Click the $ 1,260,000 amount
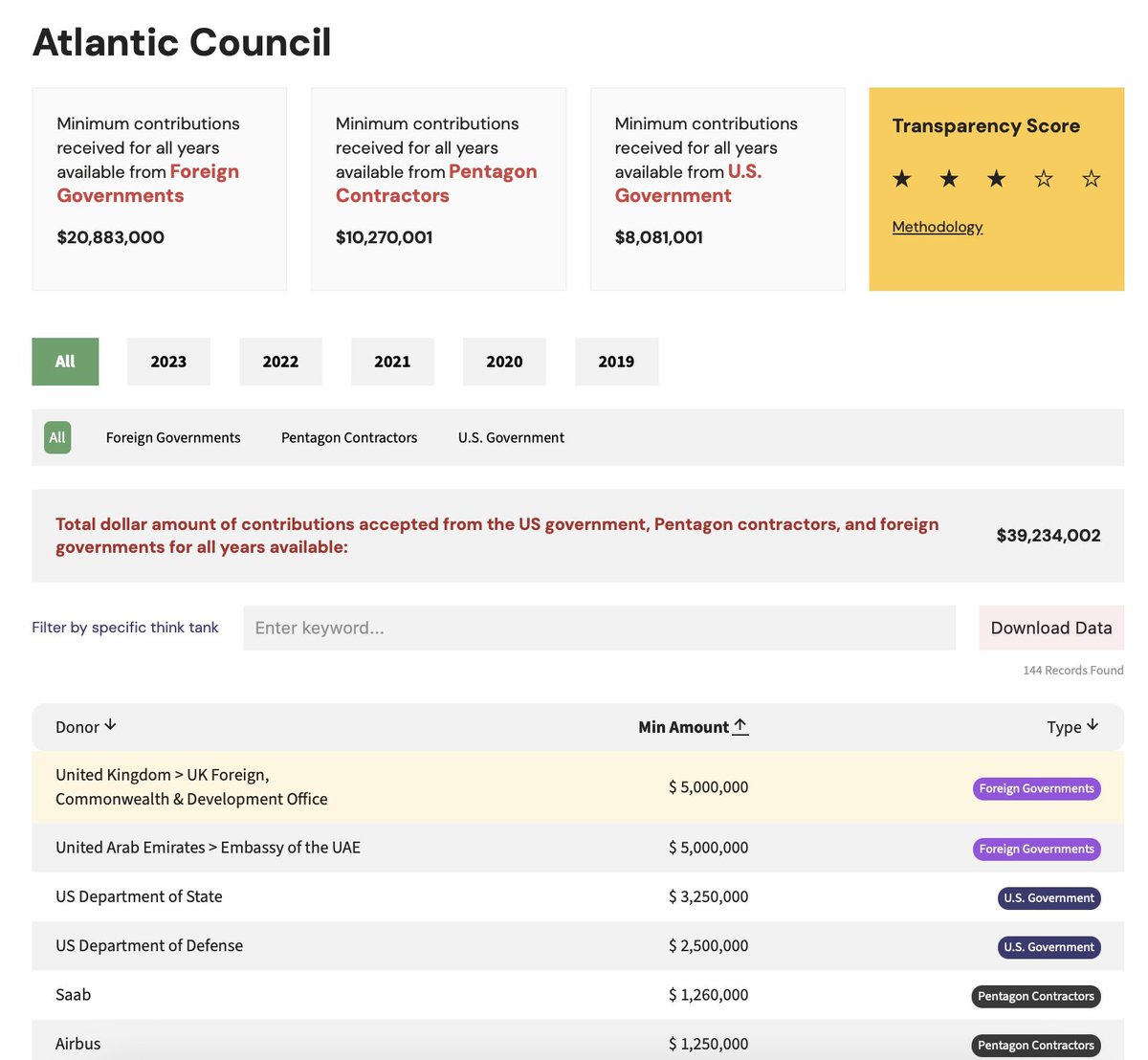The image size is (1148, 1060). click(x=708, y=995)
